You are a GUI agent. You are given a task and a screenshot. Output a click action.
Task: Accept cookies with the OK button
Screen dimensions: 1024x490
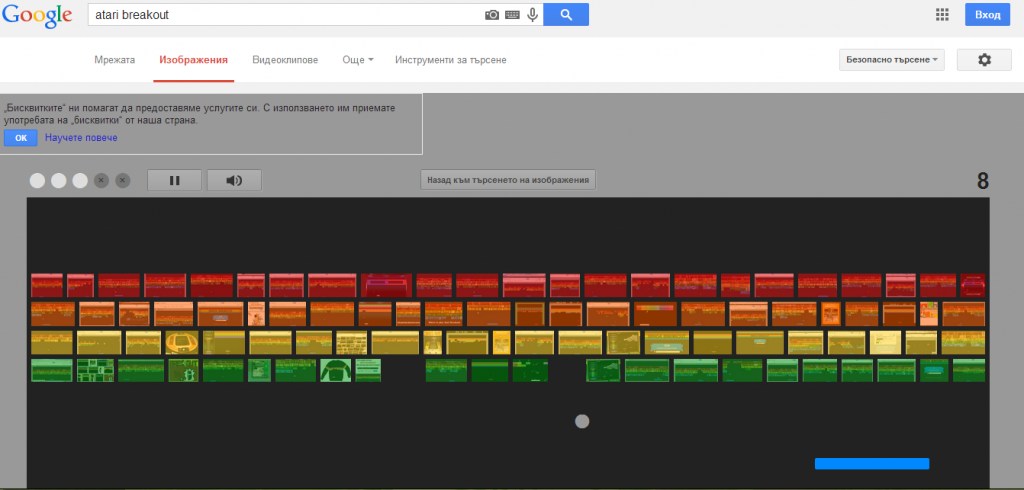21,138
